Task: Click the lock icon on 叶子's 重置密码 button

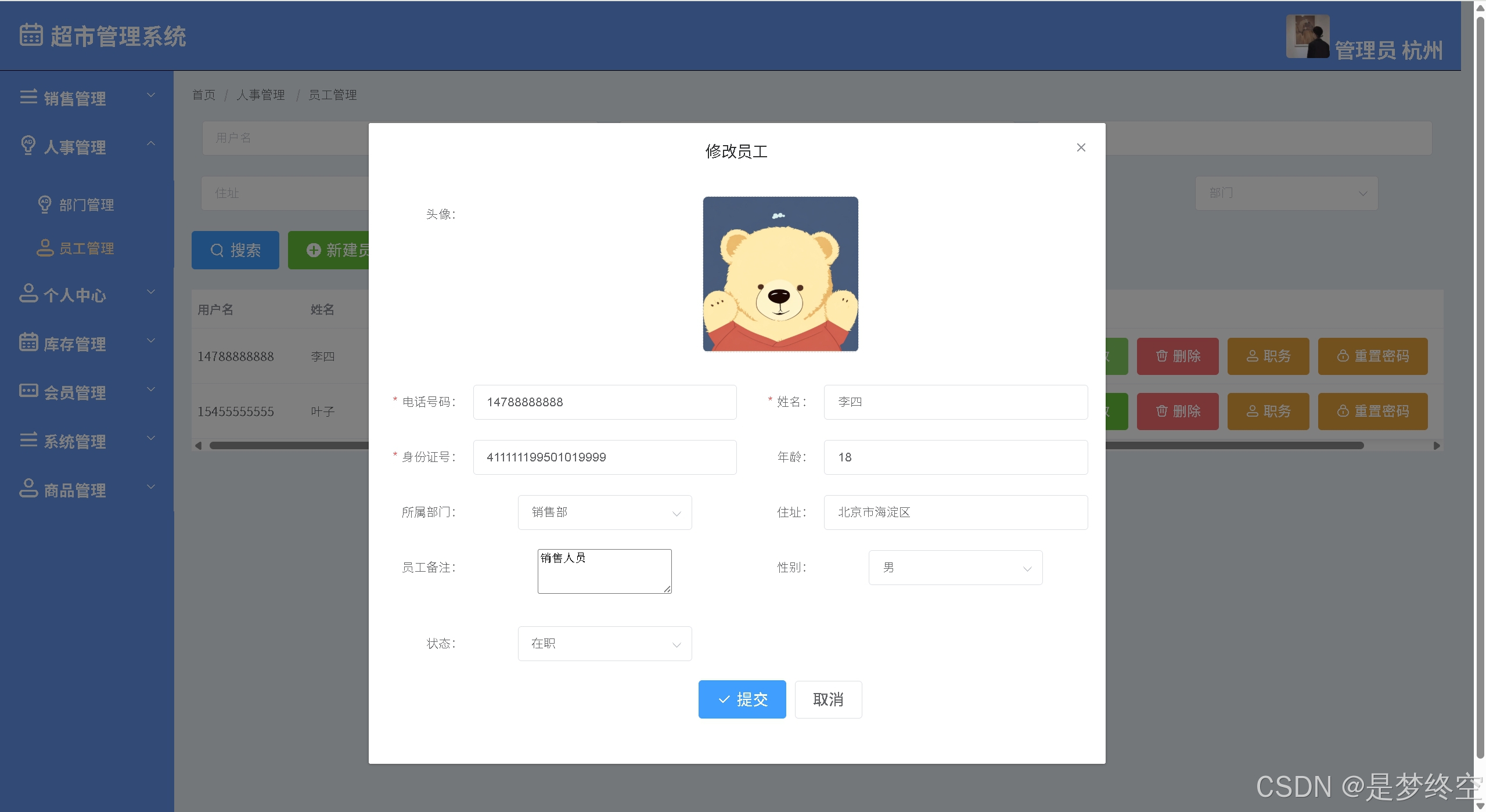Action: [x=1343, y=411]
